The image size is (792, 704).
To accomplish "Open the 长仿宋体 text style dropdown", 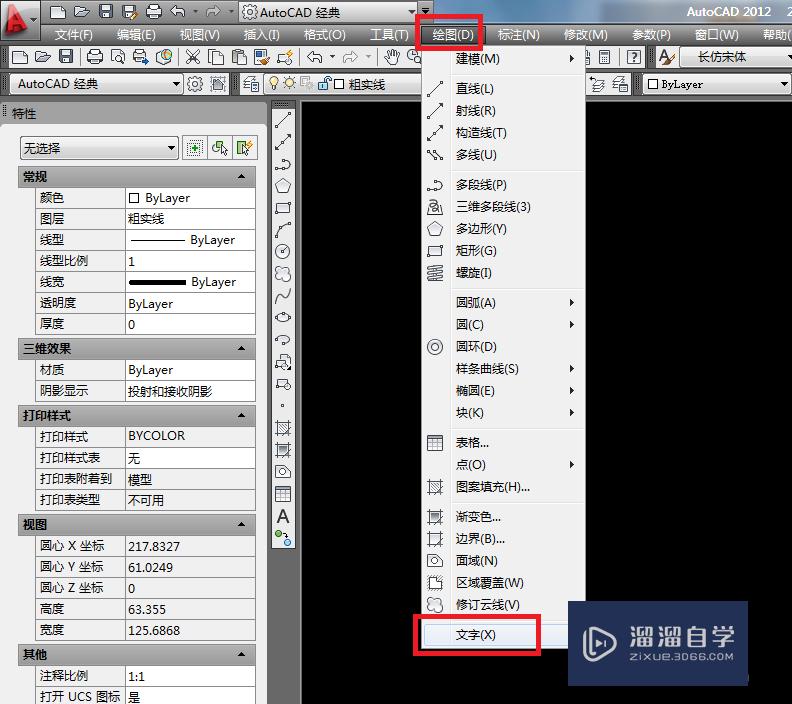I will click(x=736, y=57).
